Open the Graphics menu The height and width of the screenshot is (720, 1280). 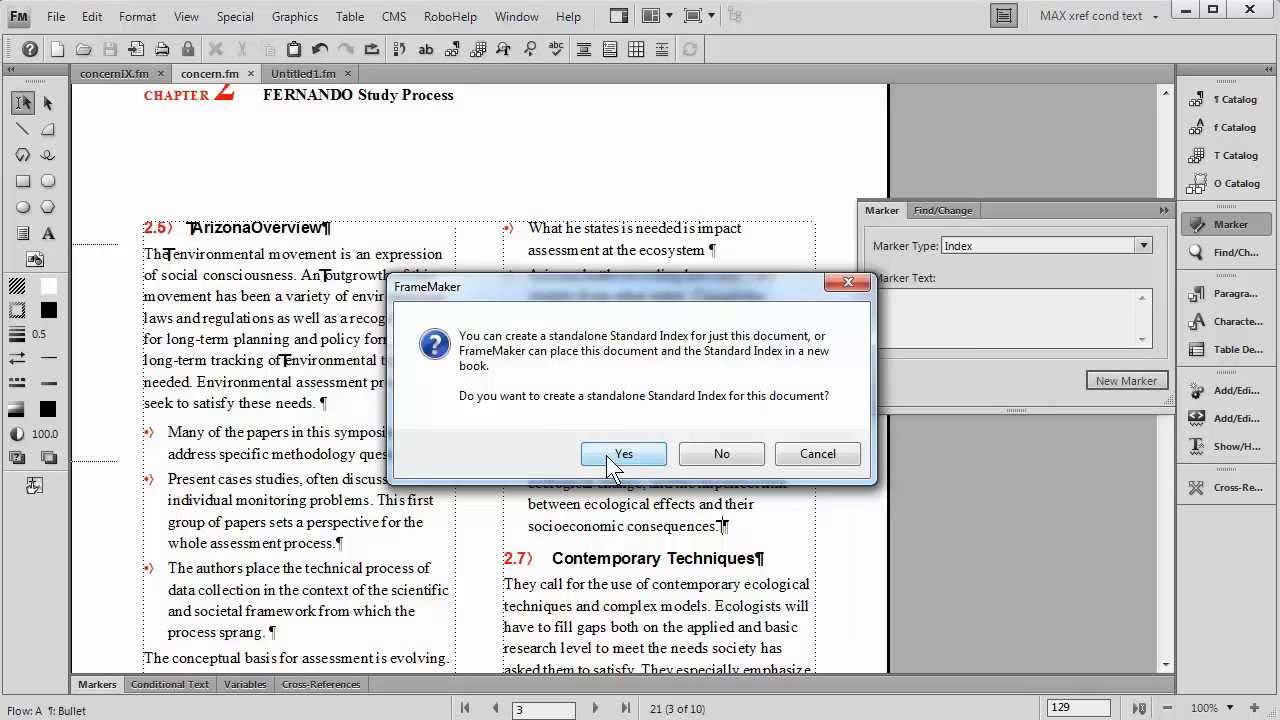tap(295, 17)
